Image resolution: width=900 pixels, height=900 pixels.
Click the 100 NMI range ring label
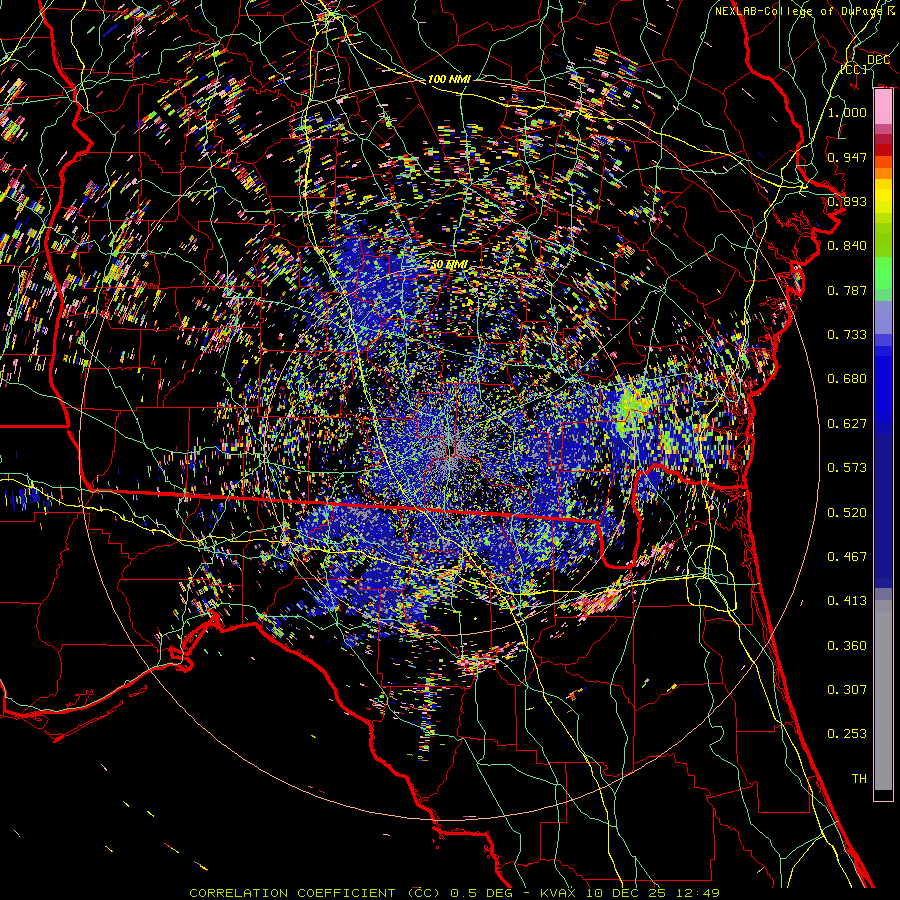pyautogui.click(x=449, y=79)
